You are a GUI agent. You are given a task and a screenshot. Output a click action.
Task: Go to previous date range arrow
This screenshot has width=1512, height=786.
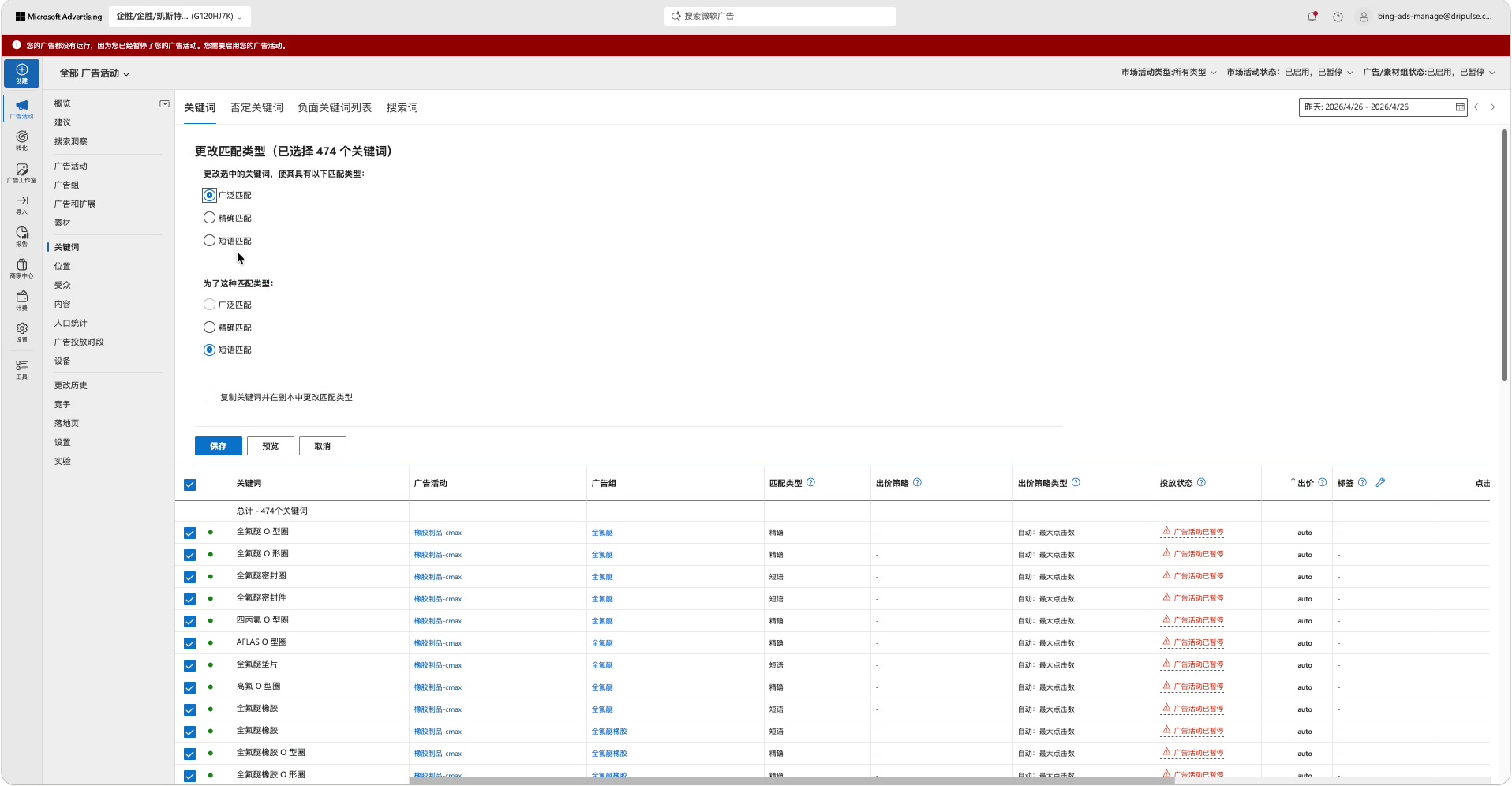[1476, 107]
